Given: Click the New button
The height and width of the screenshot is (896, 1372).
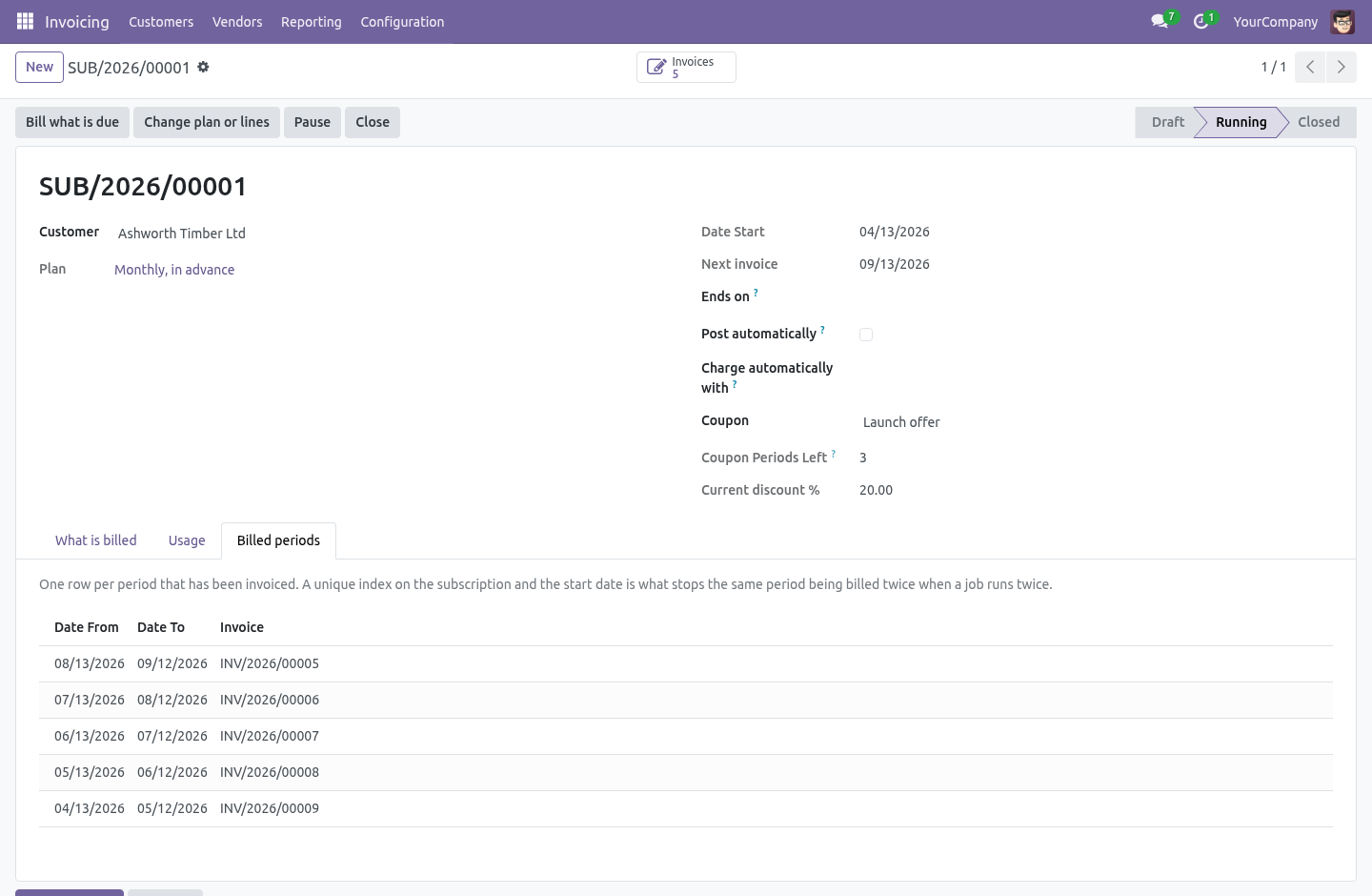Looking at the screenshot, I should pyautogui.click(x=39, y=67).
